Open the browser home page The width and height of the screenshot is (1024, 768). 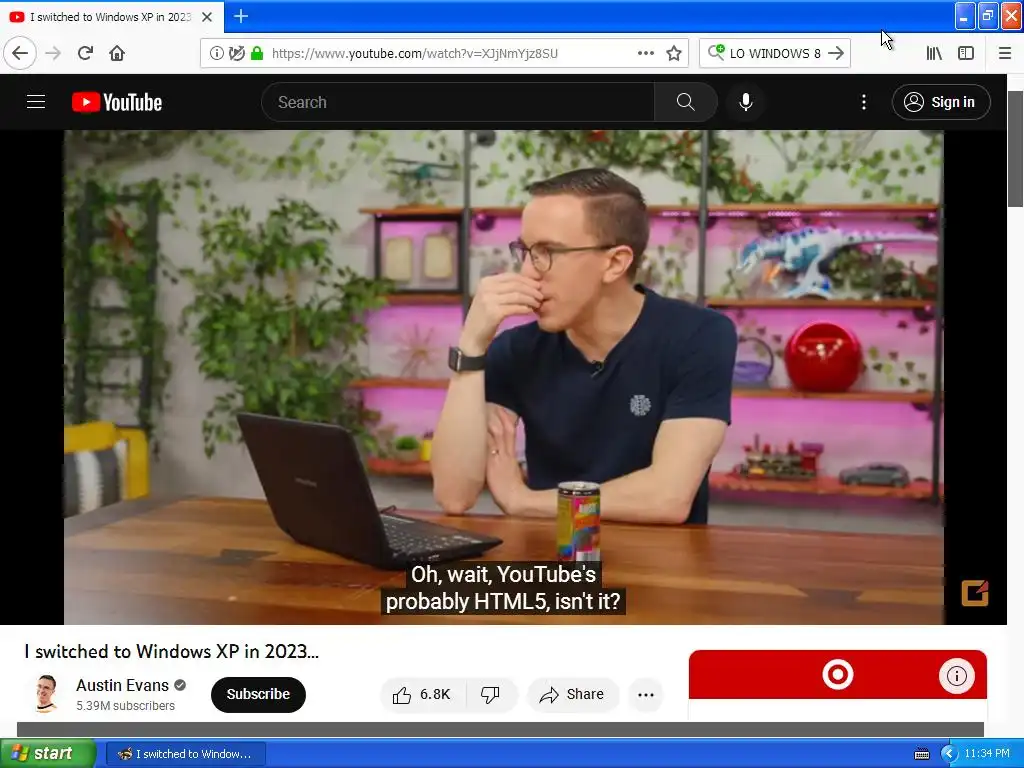pyautogui.click(x=117, y=53)
